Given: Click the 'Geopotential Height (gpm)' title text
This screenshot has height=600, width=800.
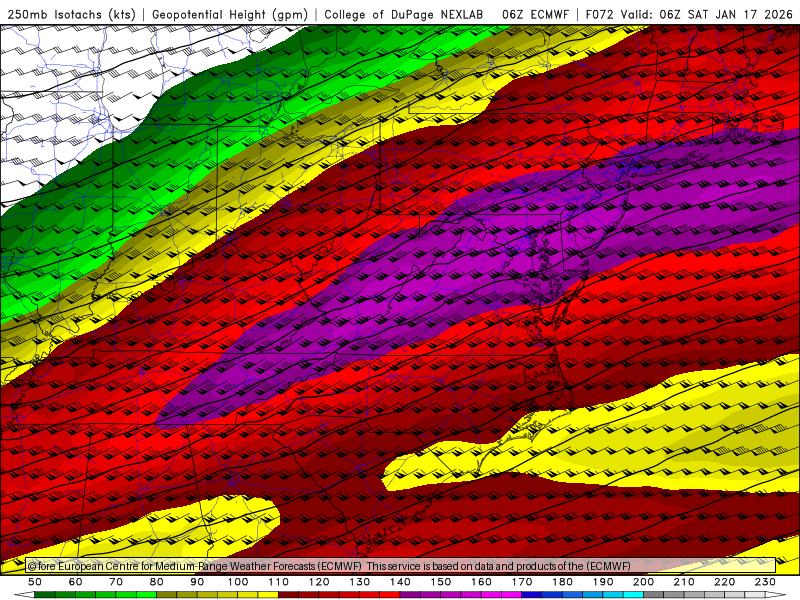Looking at the screenshot, I should coord(230,14).
